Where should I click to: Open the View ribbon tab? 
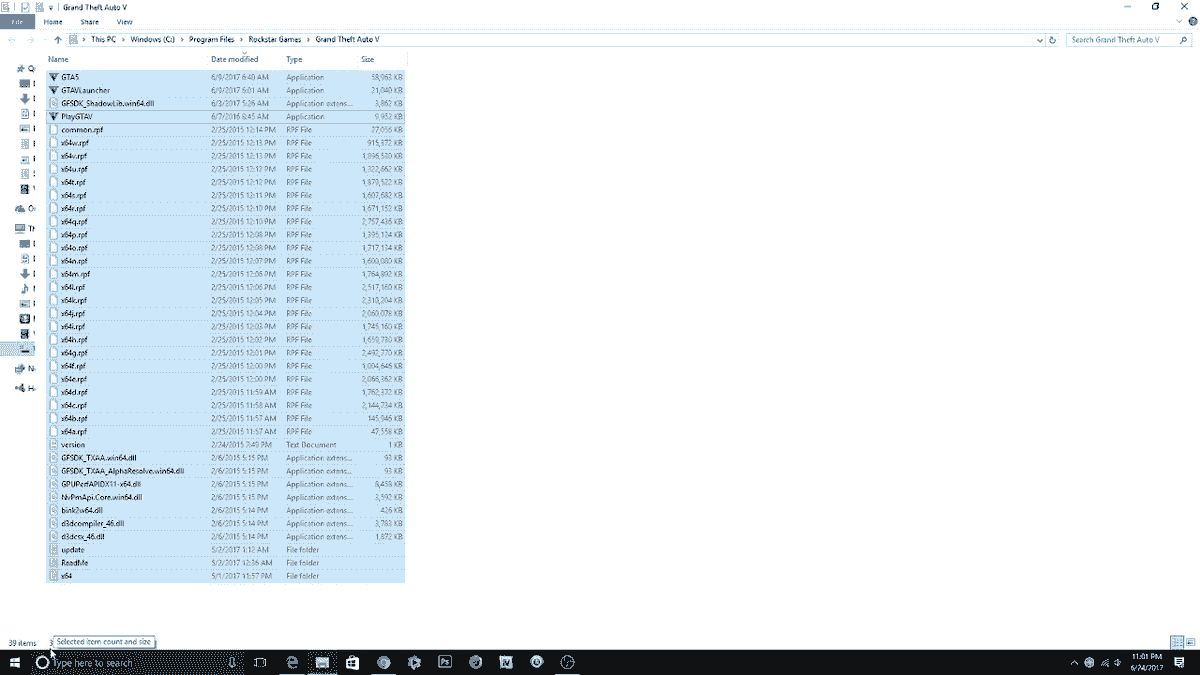coord(124,21)
